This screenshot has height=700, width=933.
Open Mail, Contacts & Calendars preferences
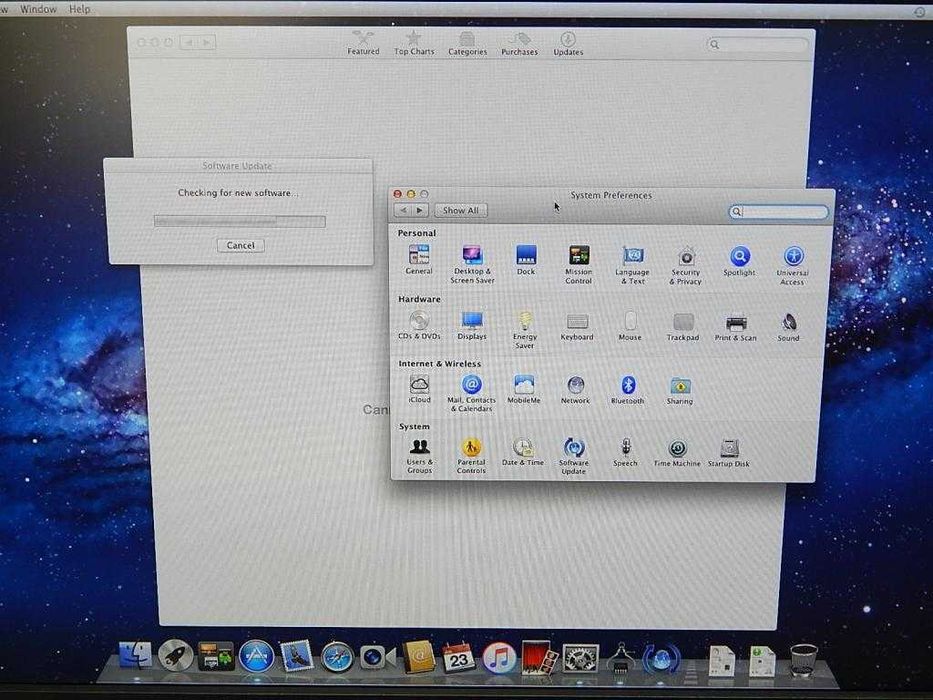[471, 393]
